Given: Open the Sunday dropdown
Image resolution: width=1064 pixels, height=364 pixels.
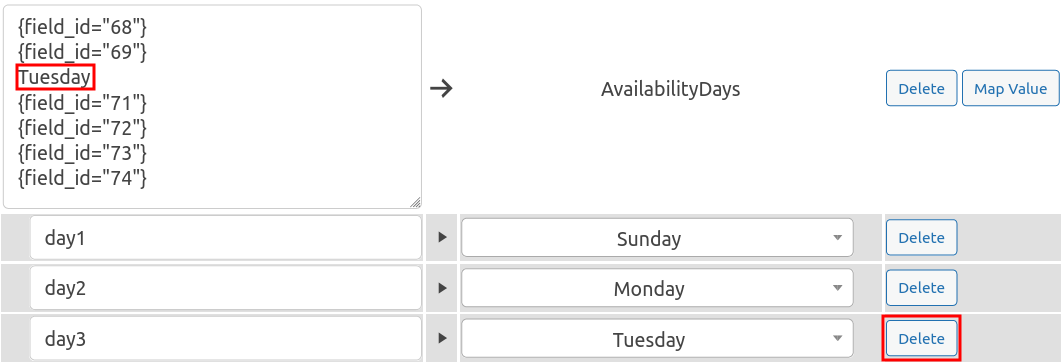Looking at the screenshot, I should (657, 238).
